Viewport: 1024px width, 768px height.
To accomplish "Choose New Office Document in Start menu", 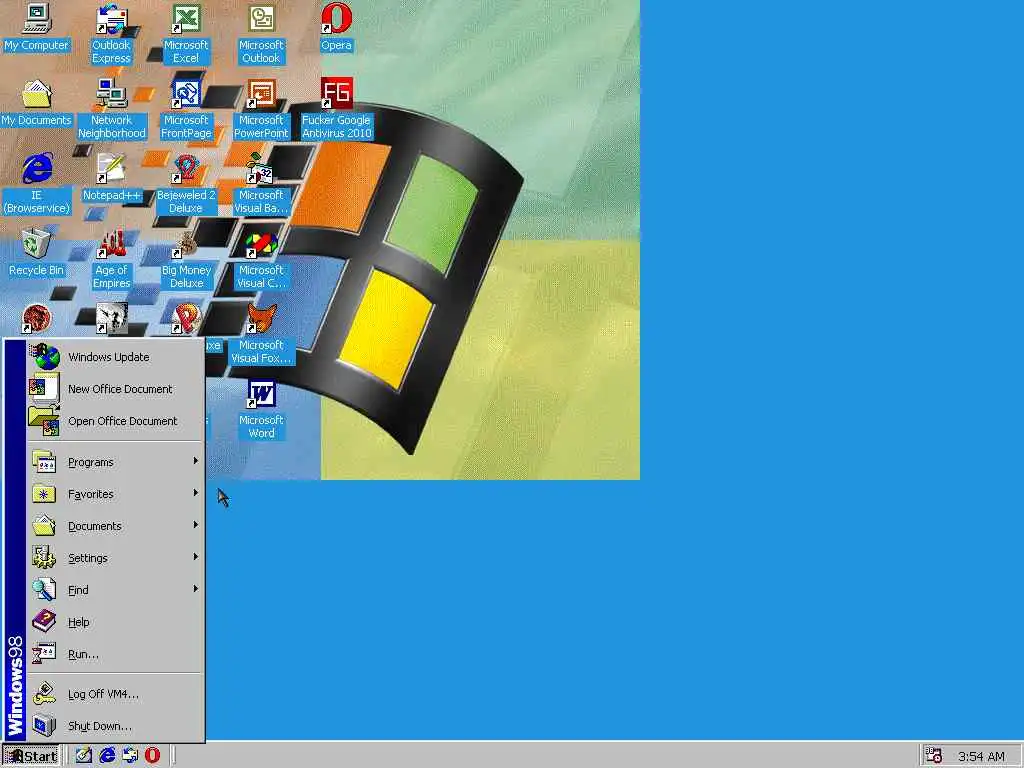I will click(x=115, y=389).
